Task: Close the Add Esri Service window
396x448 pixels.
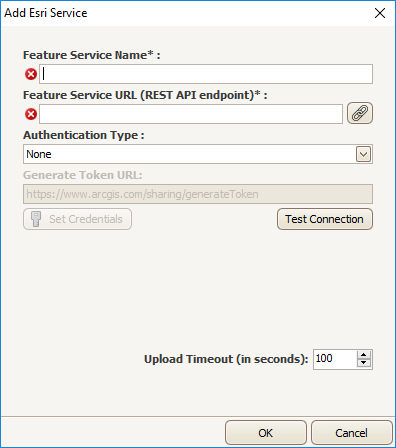Action: [x=380, y=13]
